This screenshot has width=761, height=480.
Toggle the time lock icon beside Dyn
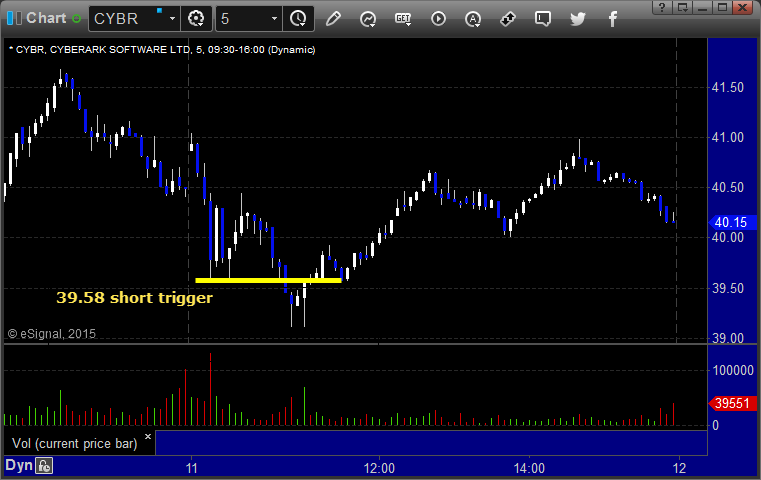pos(44,466)
